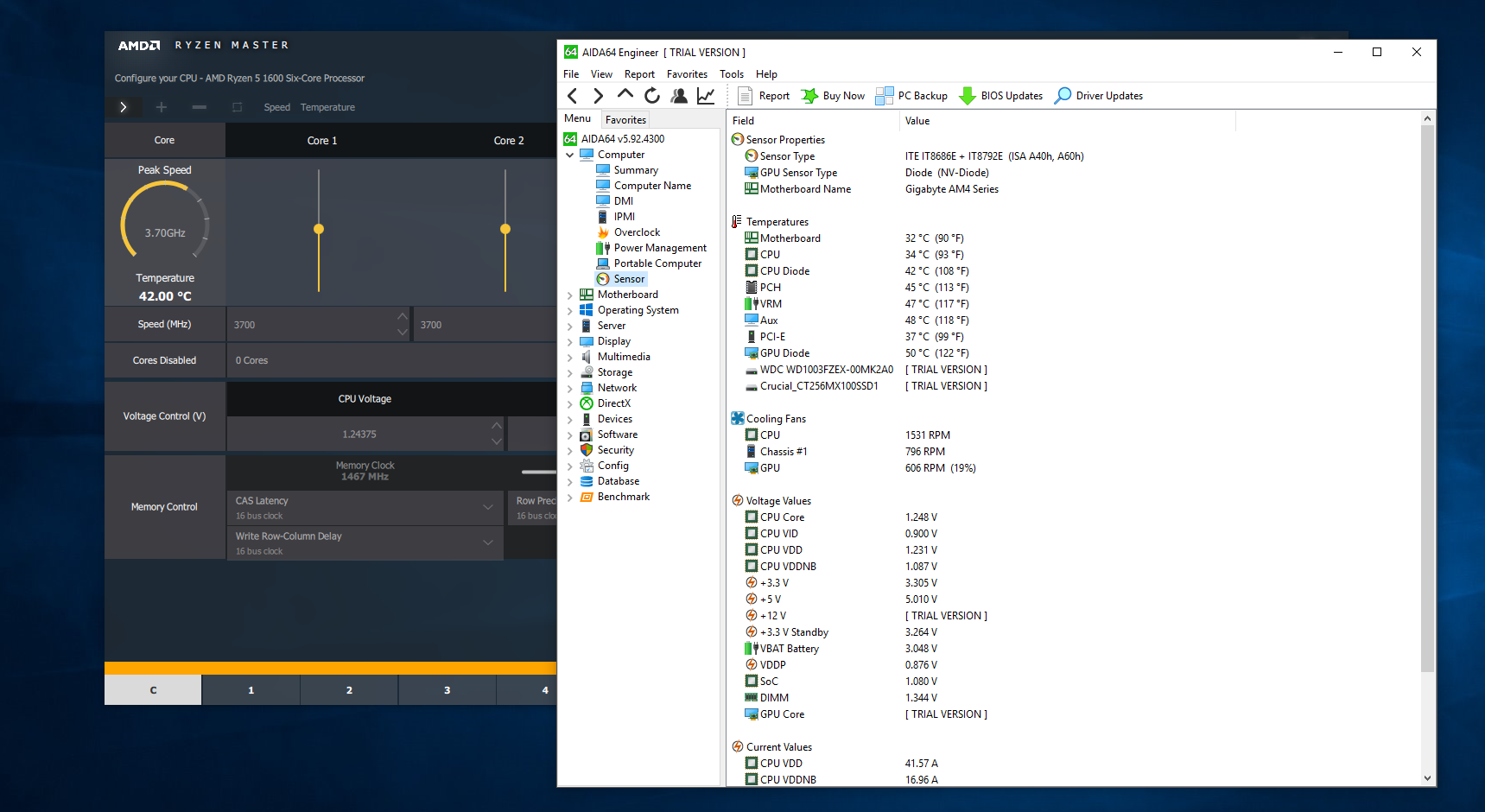The width and height of the screenshot is (1485, 812).
Task: Open Driver Updates from the toolbar
Action: pyautogui.click(x=1098, y=96)
